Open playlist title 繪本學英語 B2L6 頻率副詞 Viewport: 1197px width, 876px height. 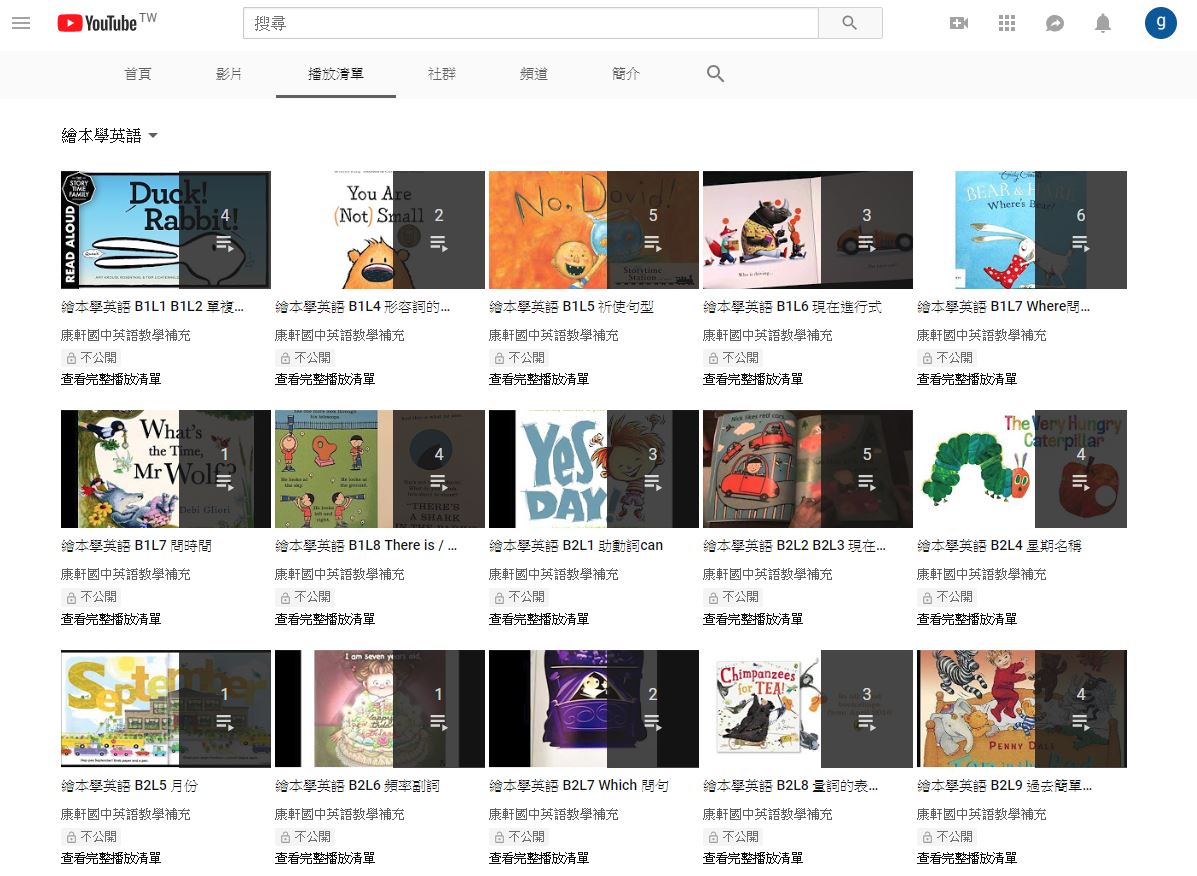[357, 785]
